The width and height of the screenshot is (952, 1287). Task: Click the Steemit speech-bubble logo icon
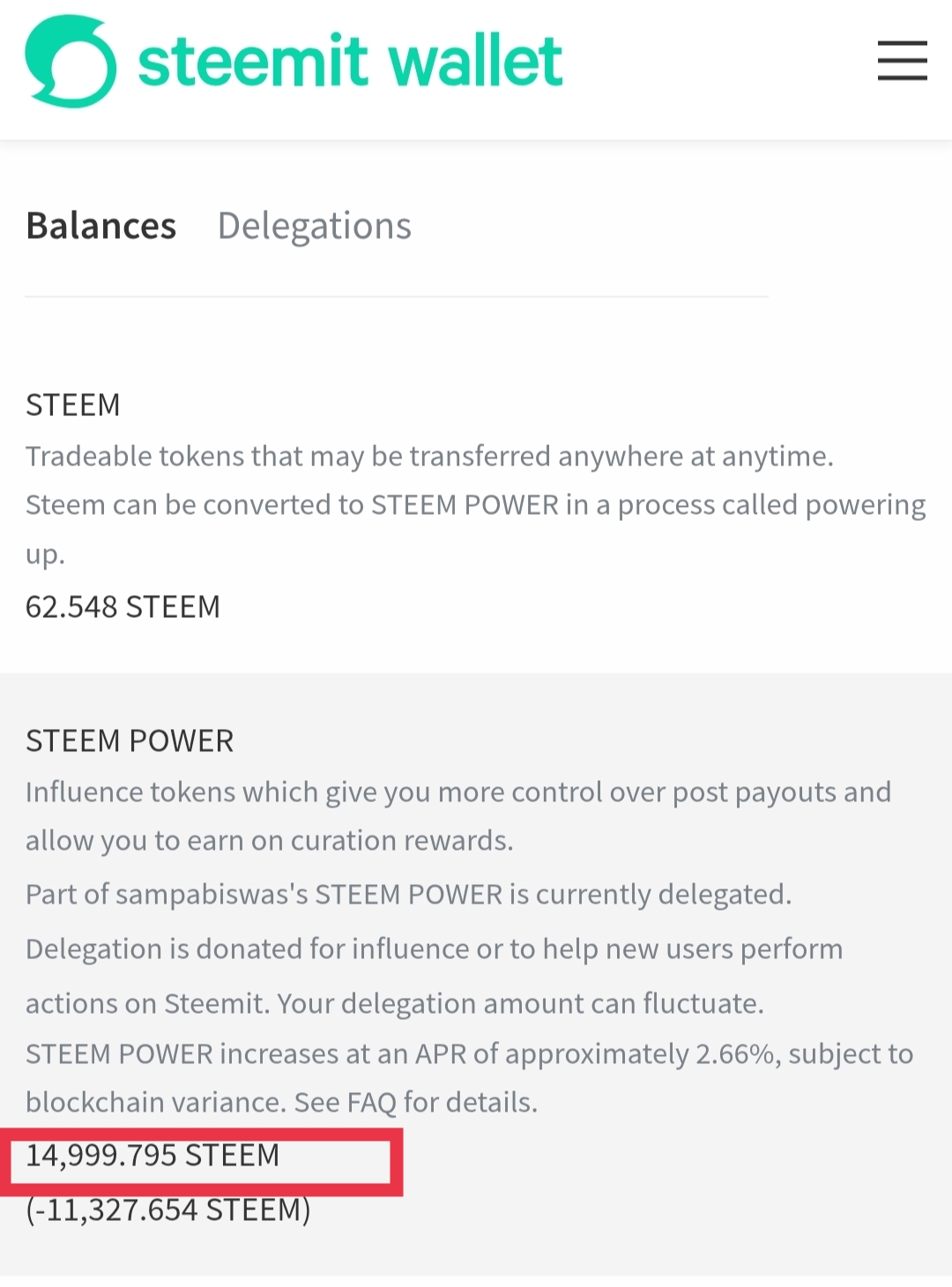71,62
